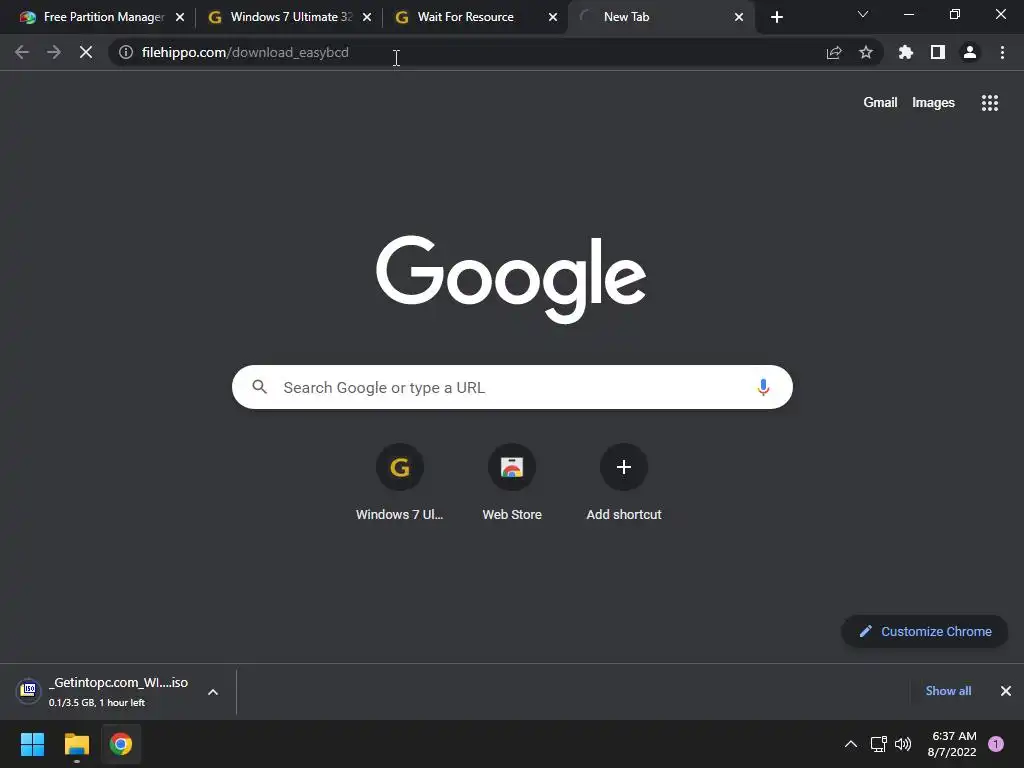This screenshot has height=768, width=1024.
Task: Open the Chrome profile avatar icon
Action: click(x=970, y=52)
